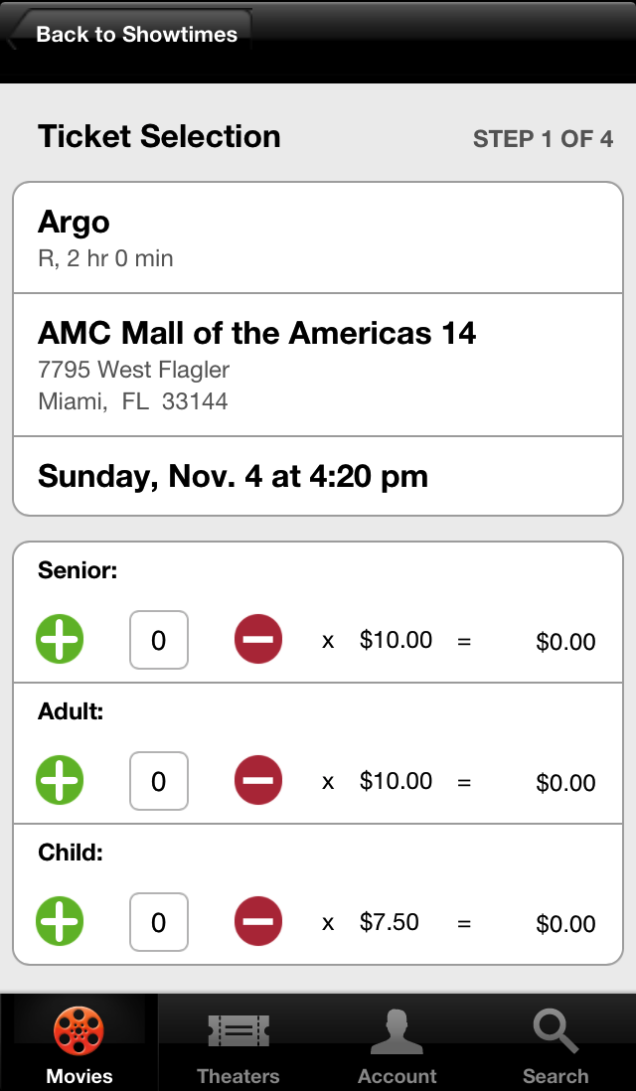Remove a Senior ticket with red minus

click(x=258, y=639)
